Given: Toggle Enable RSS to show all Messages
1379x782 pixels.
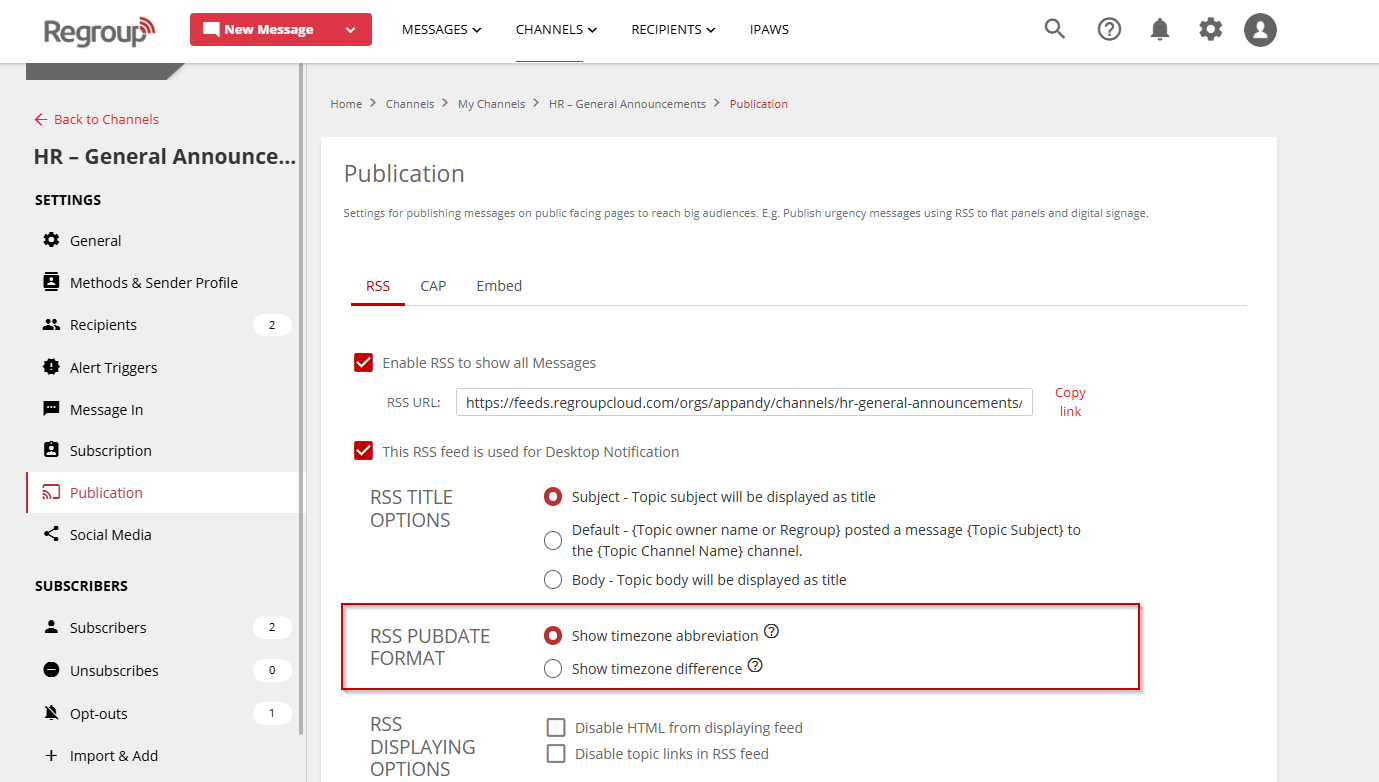Looking at the screenshot, I should pos(363,362).
